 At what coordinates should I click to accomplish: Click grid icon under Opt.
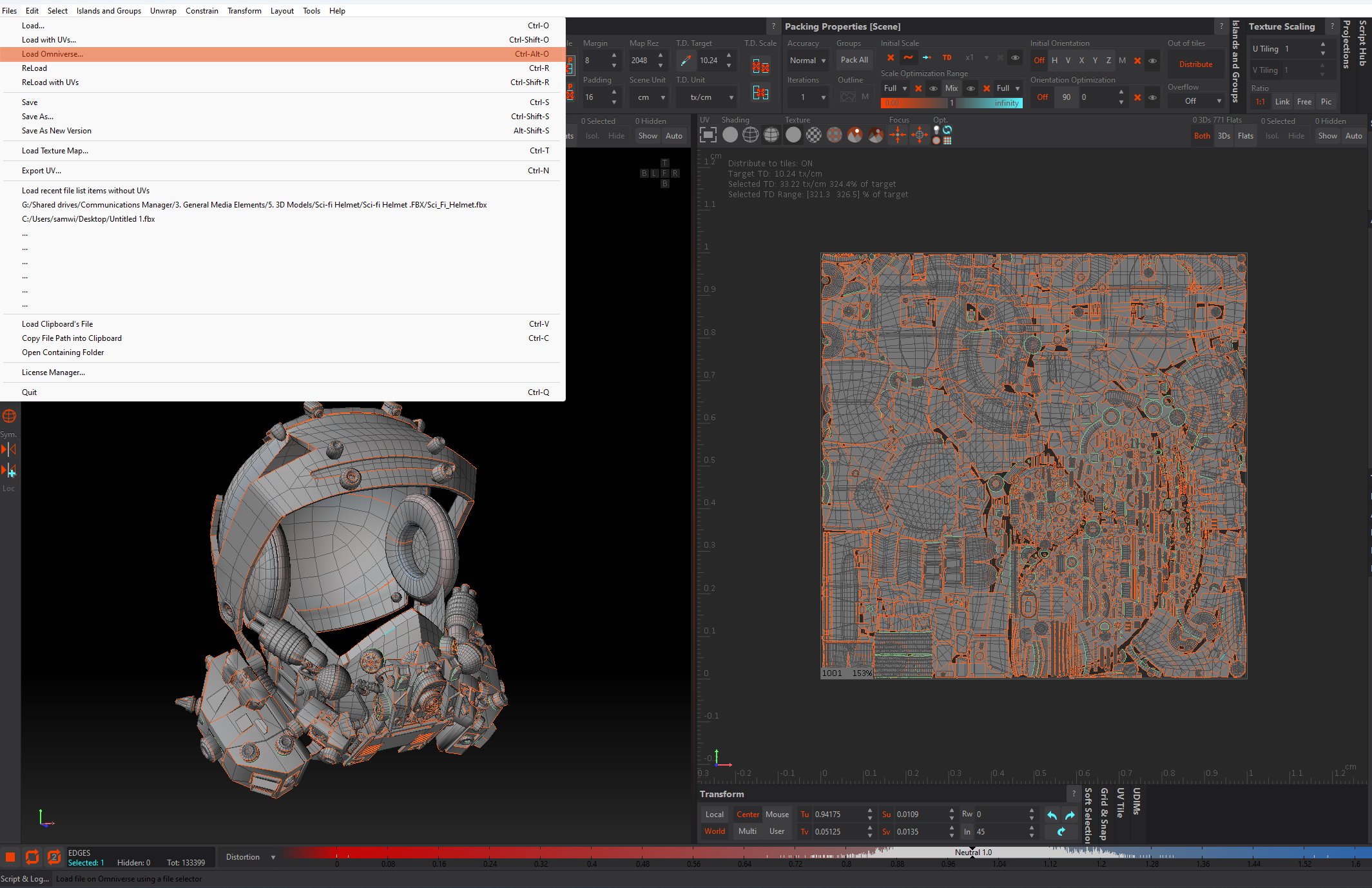[x=947, y=140]
